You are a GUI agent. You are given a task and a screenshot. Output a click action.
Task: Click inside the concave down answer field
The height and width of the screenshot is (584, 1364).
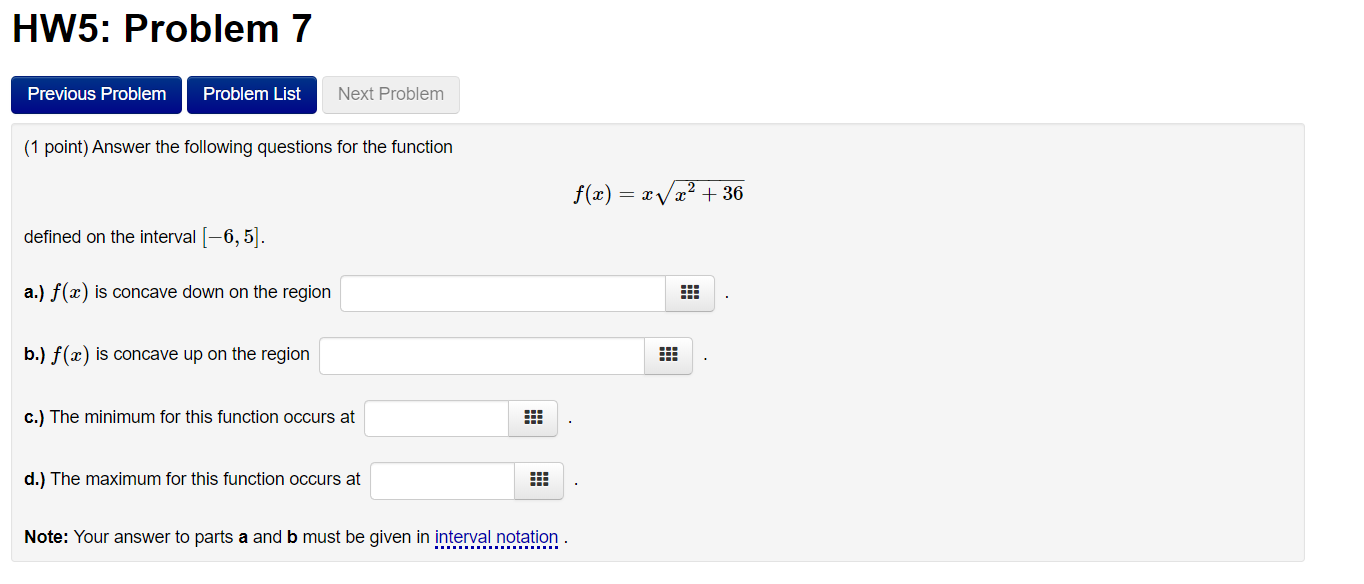click(x=502, y=293)
